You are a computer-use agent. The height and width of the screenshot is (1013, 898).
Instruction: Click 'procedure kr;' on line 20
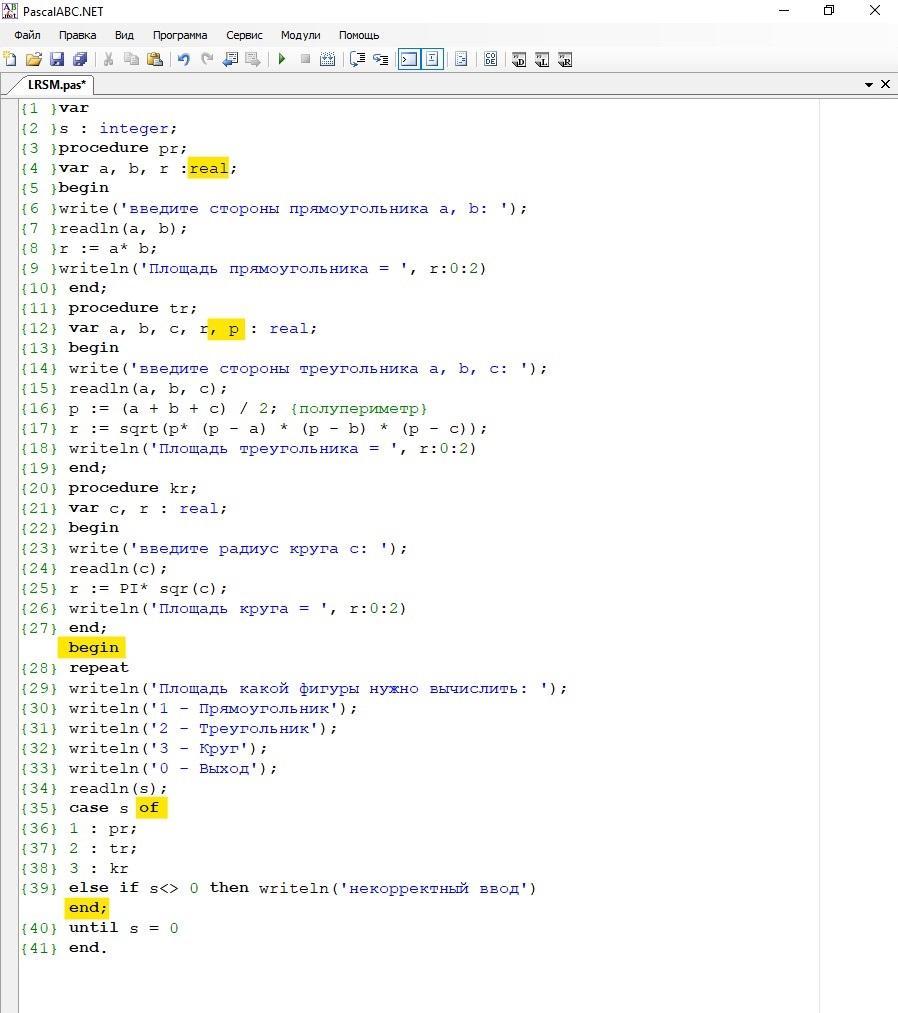click(x=132, y=488)
